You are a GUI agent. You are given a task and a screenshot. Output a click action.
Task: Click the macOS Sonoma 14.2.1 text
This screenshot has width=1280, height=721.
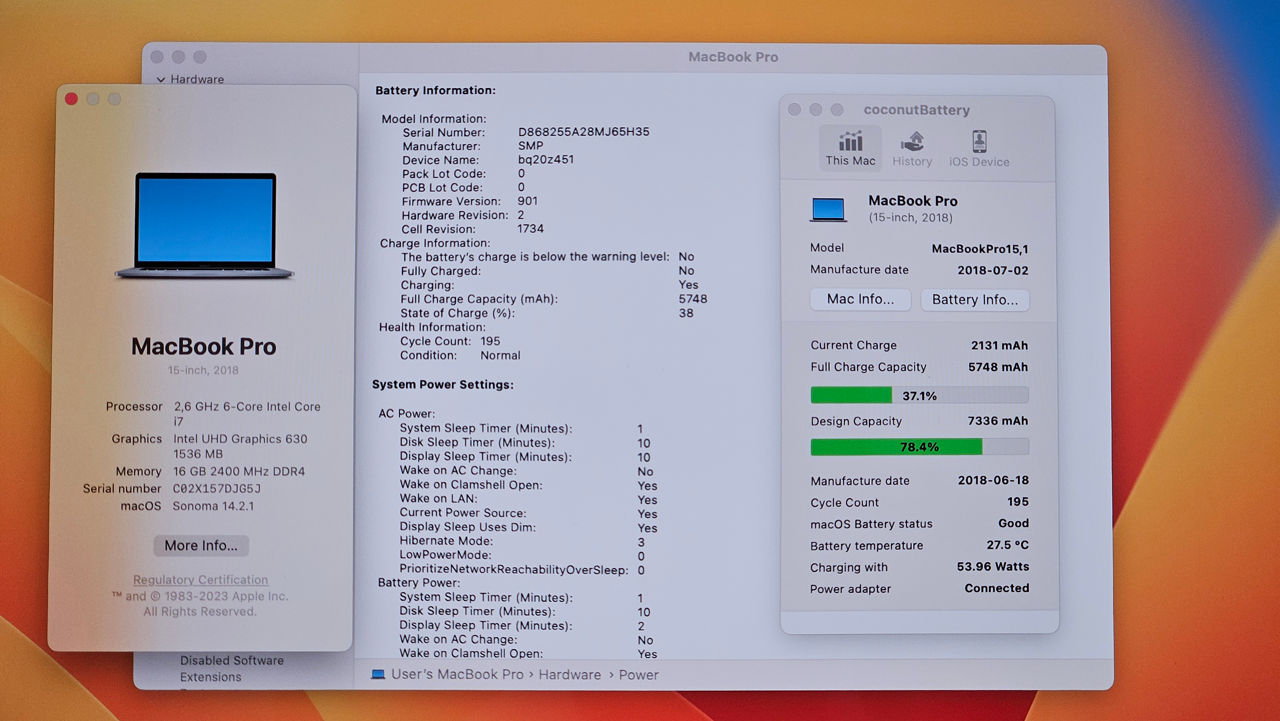[x=214, y=506]
